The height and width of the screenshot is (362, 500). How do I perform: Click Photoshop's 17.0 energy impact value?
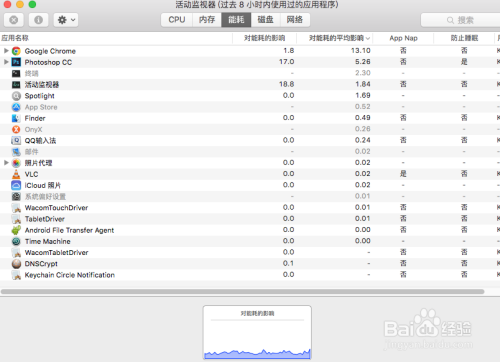tap(287, 62)
